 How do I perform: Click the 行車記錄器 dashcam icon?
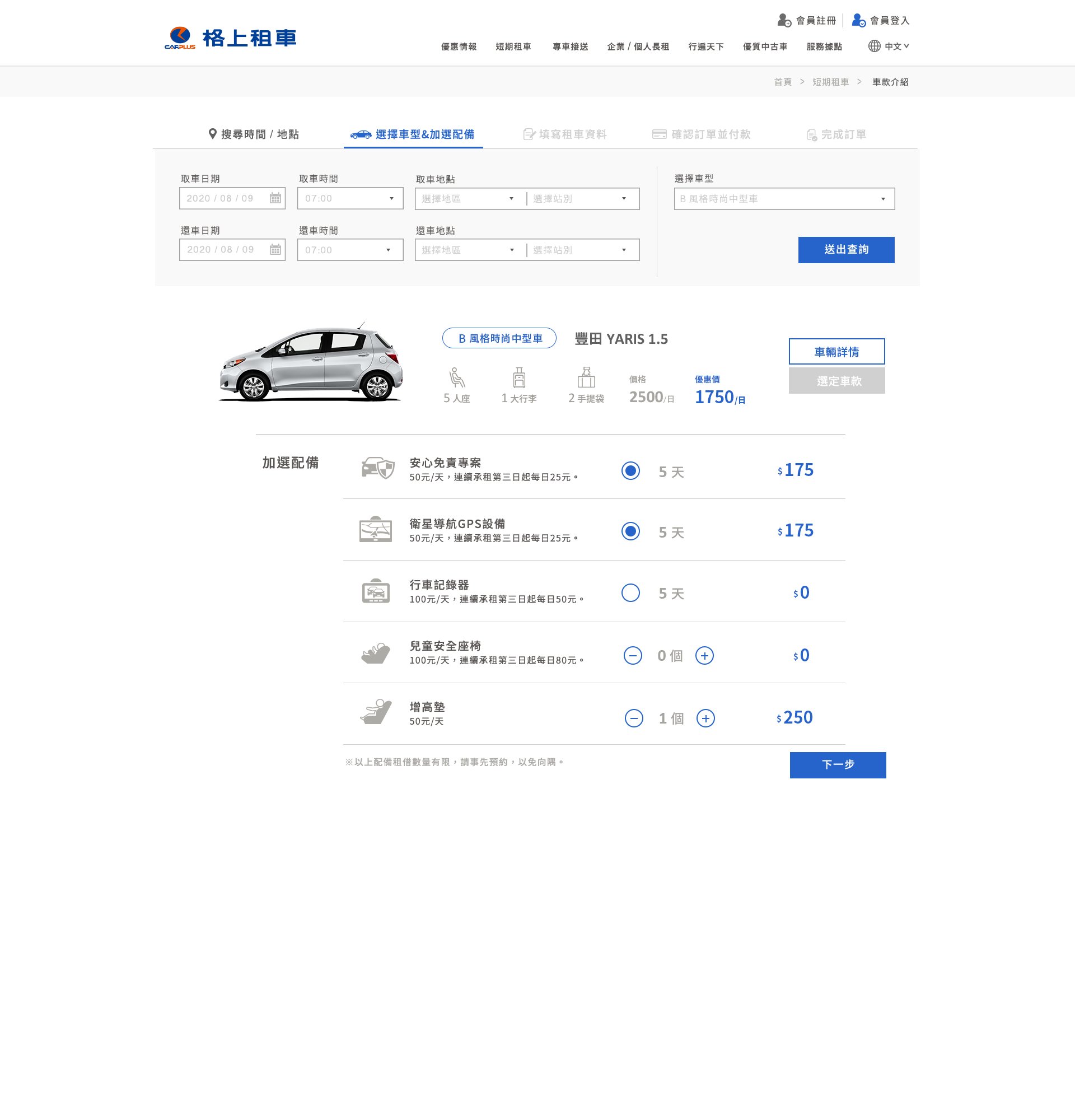tap(376, 591)
